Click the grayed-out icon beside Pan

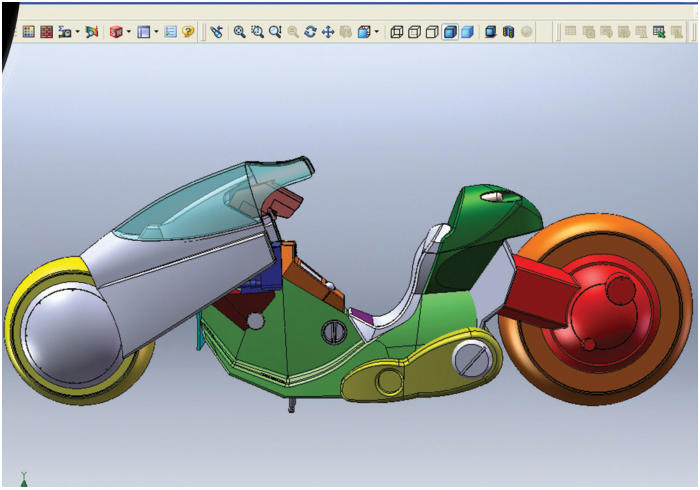346,32
